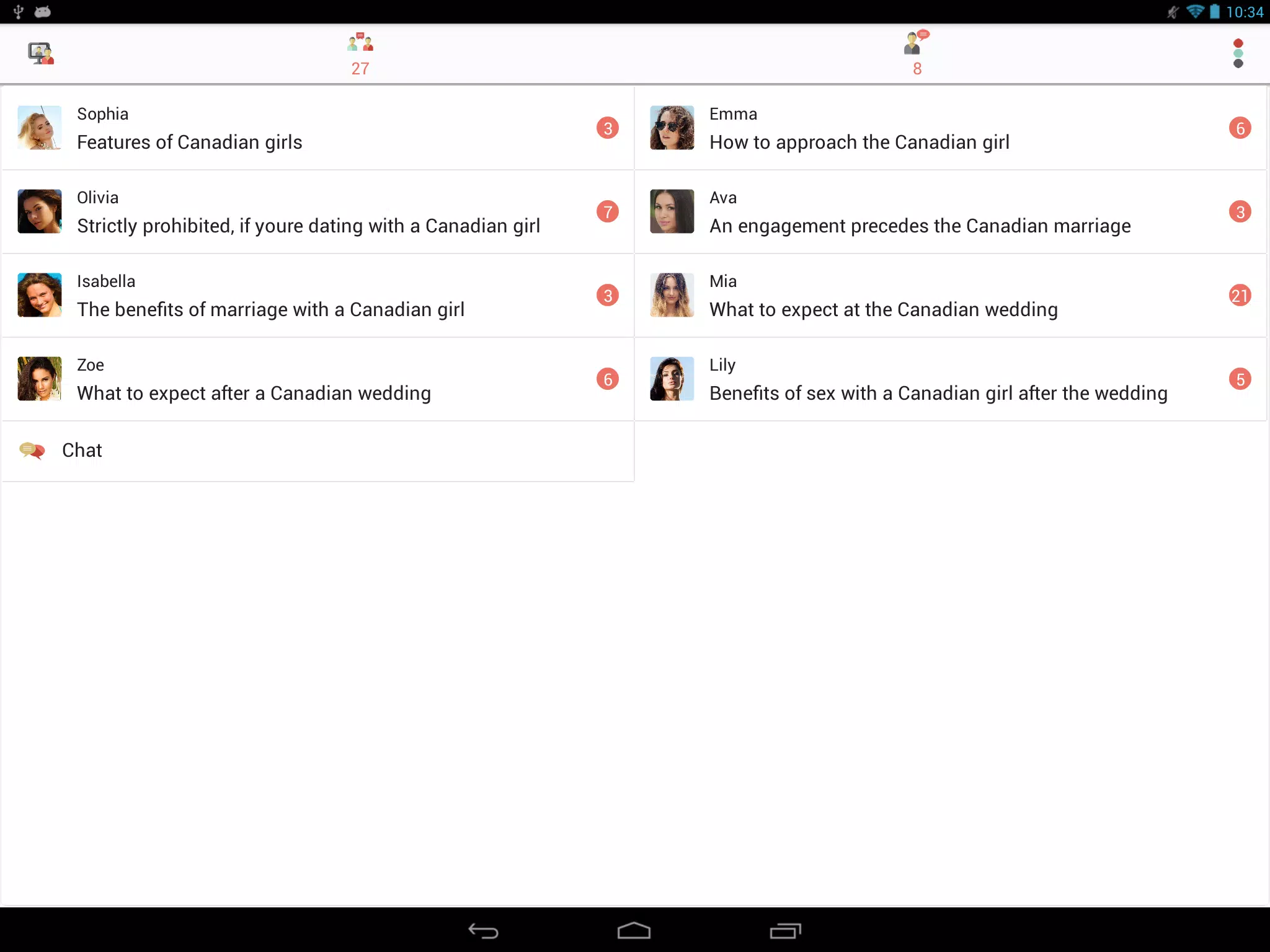Tap the speech bubbles icon next to Chat
Image resolution: width=1270 pixels, height=952 pixels.
click(x=32, y=450)
